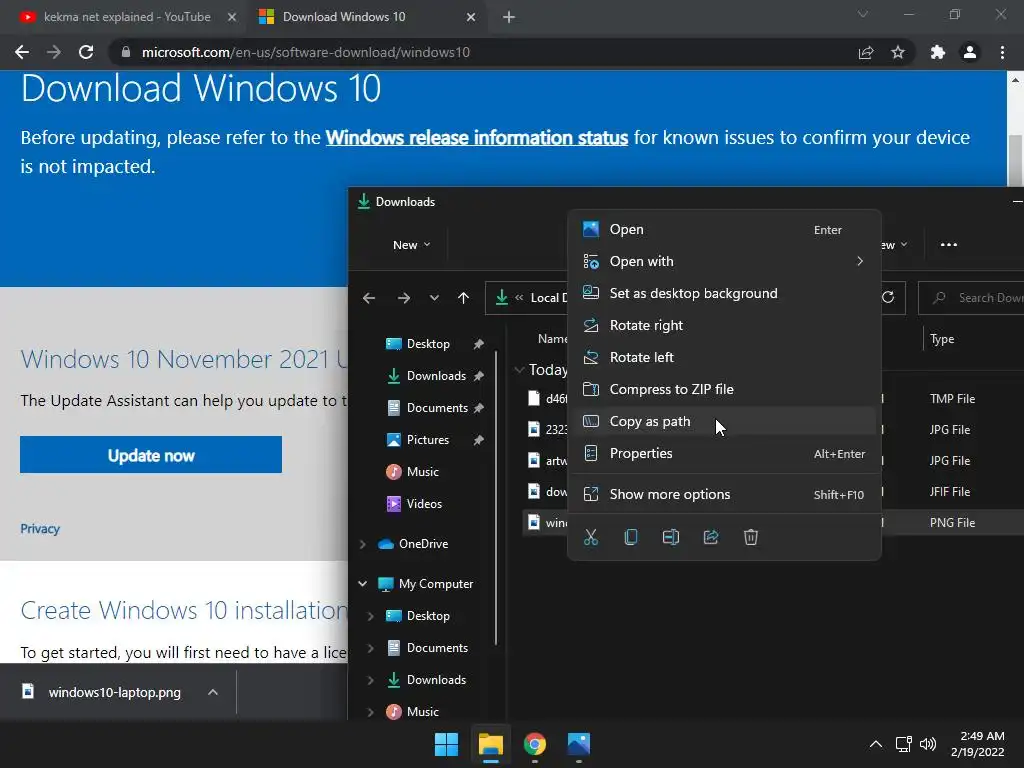
Task: Bookmark this page with star icon
Action: click(898, 52)
